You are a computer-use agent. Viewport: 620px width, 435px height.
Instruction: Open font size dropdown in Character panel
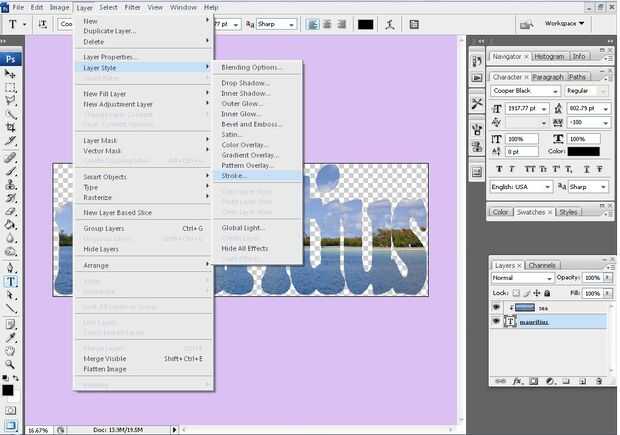click(544, 108)
